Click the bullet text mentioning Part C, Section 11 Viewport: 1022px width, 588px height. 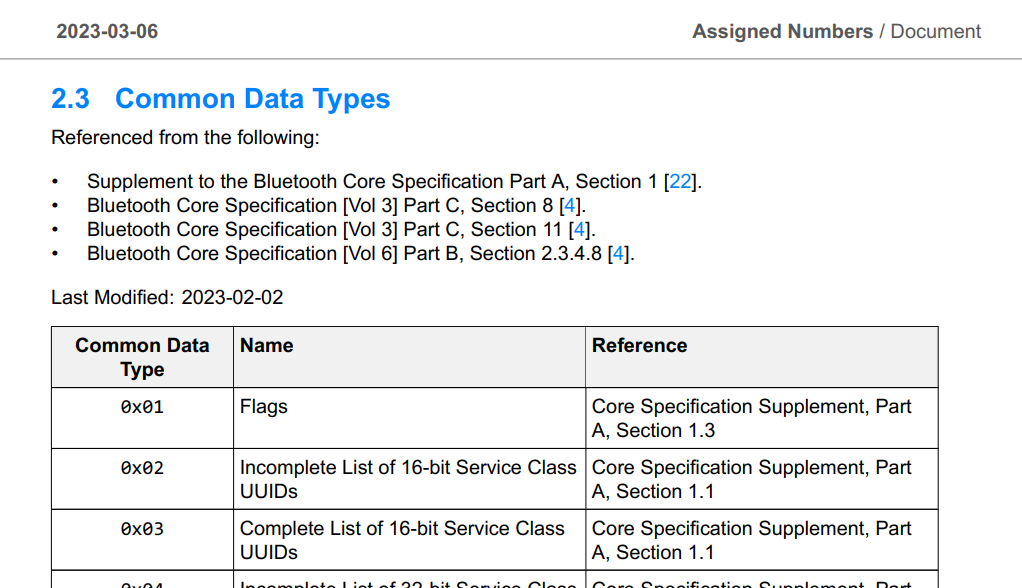pos(342,229)
